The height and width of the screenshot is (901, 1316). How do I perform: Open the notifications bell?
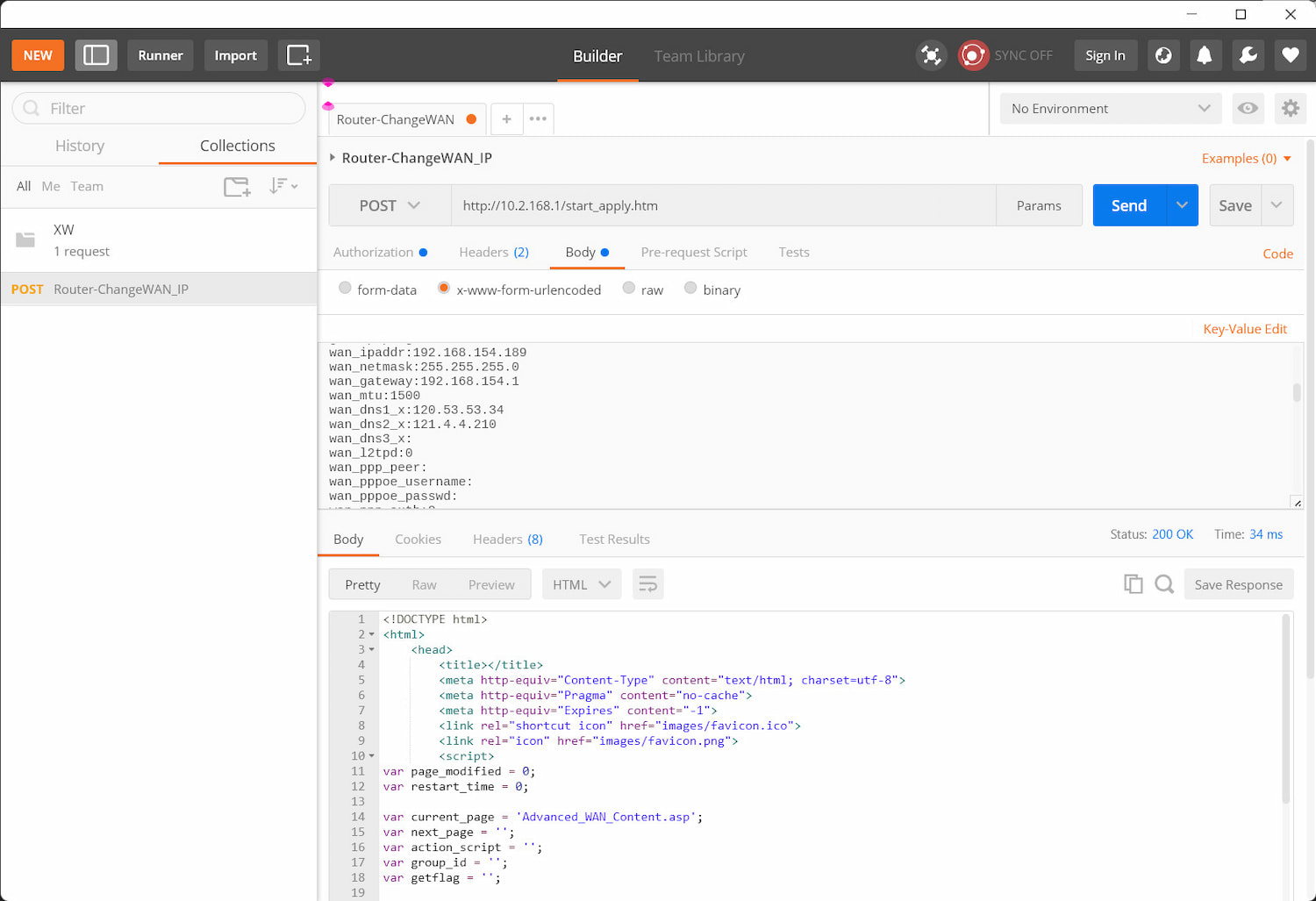[1205, 55]
